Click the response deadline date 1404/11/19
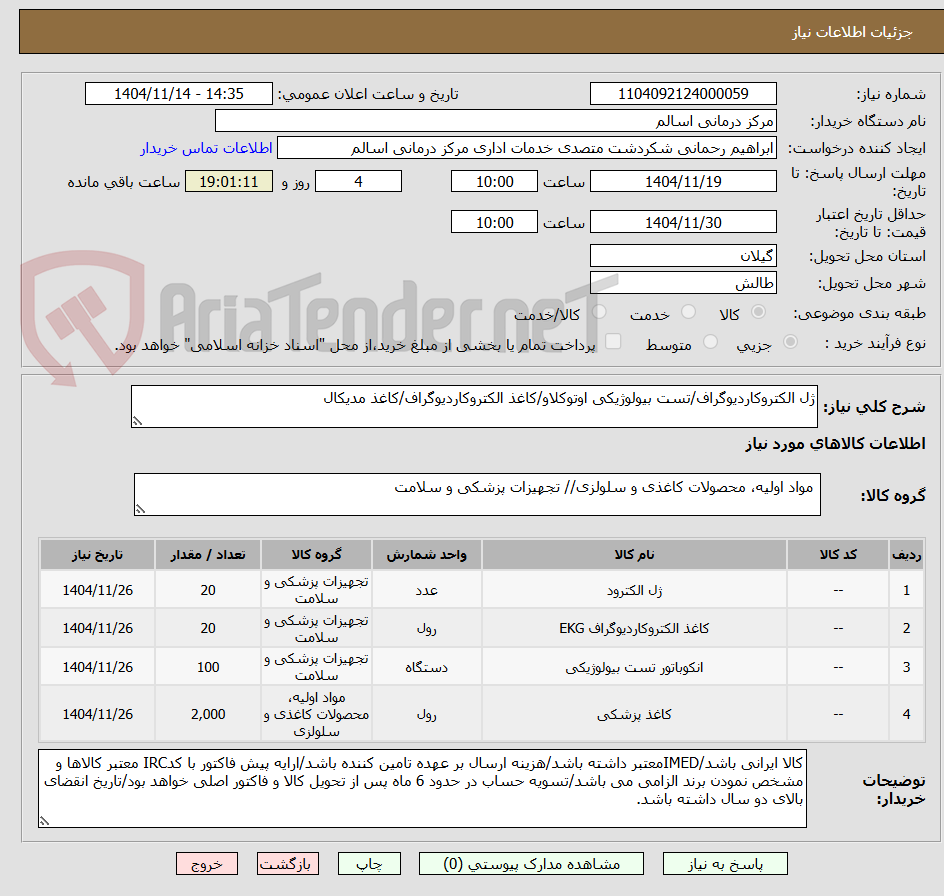Image resolution: width=944 pixels, height=896 pixels. point(683,181)
